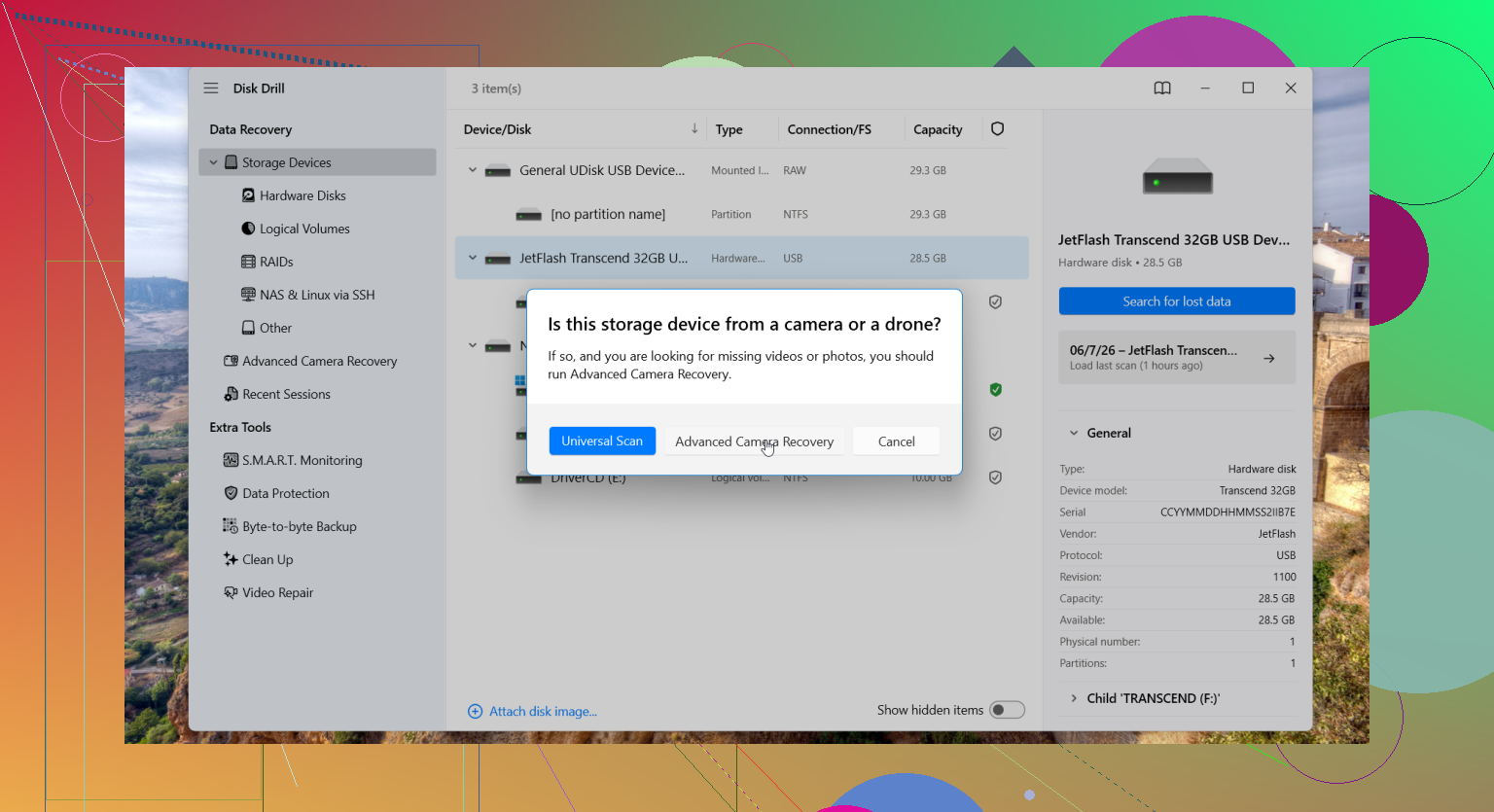
Task: Open the book-shaped help icon in the title bar
Action: (1162, 88)
